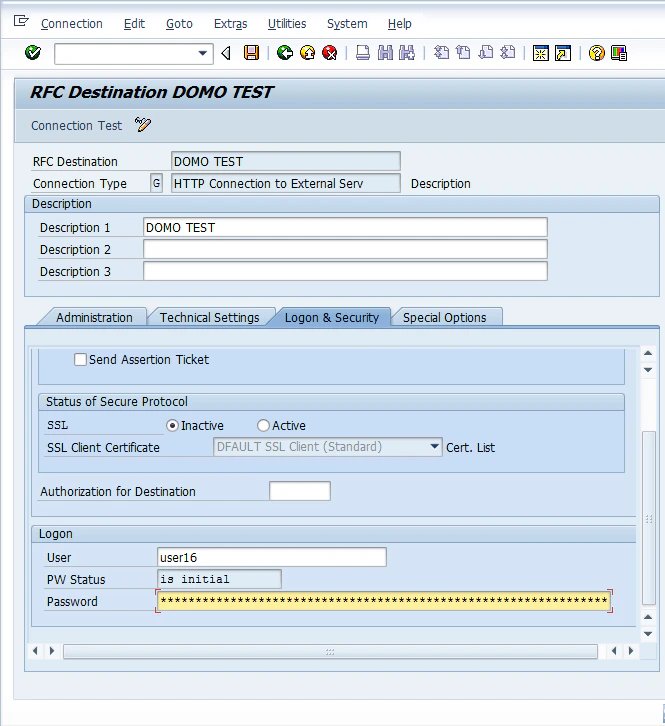Open the SSL Client Certificate dropdown
Screen dimensions: 665x726
coord(434,447)
